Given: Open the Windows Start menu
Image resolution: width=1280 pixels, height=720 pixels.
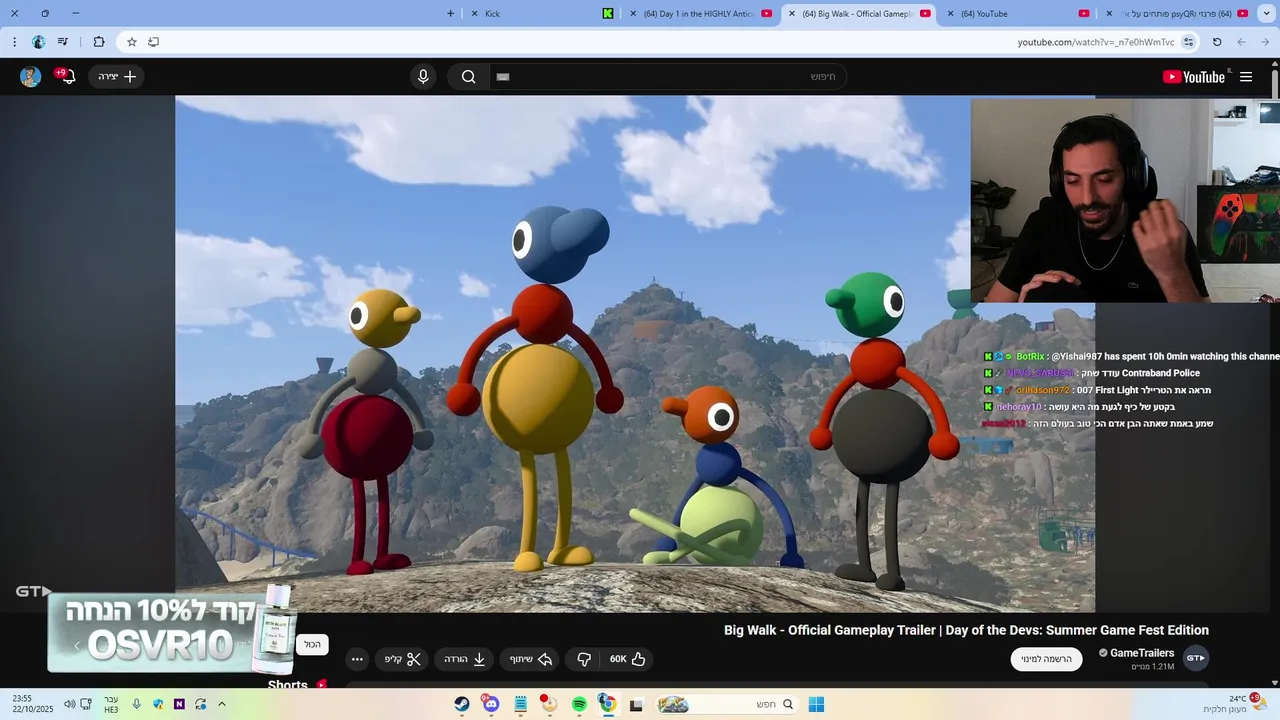Looking at the screenshot, I should tap(816, 705).
